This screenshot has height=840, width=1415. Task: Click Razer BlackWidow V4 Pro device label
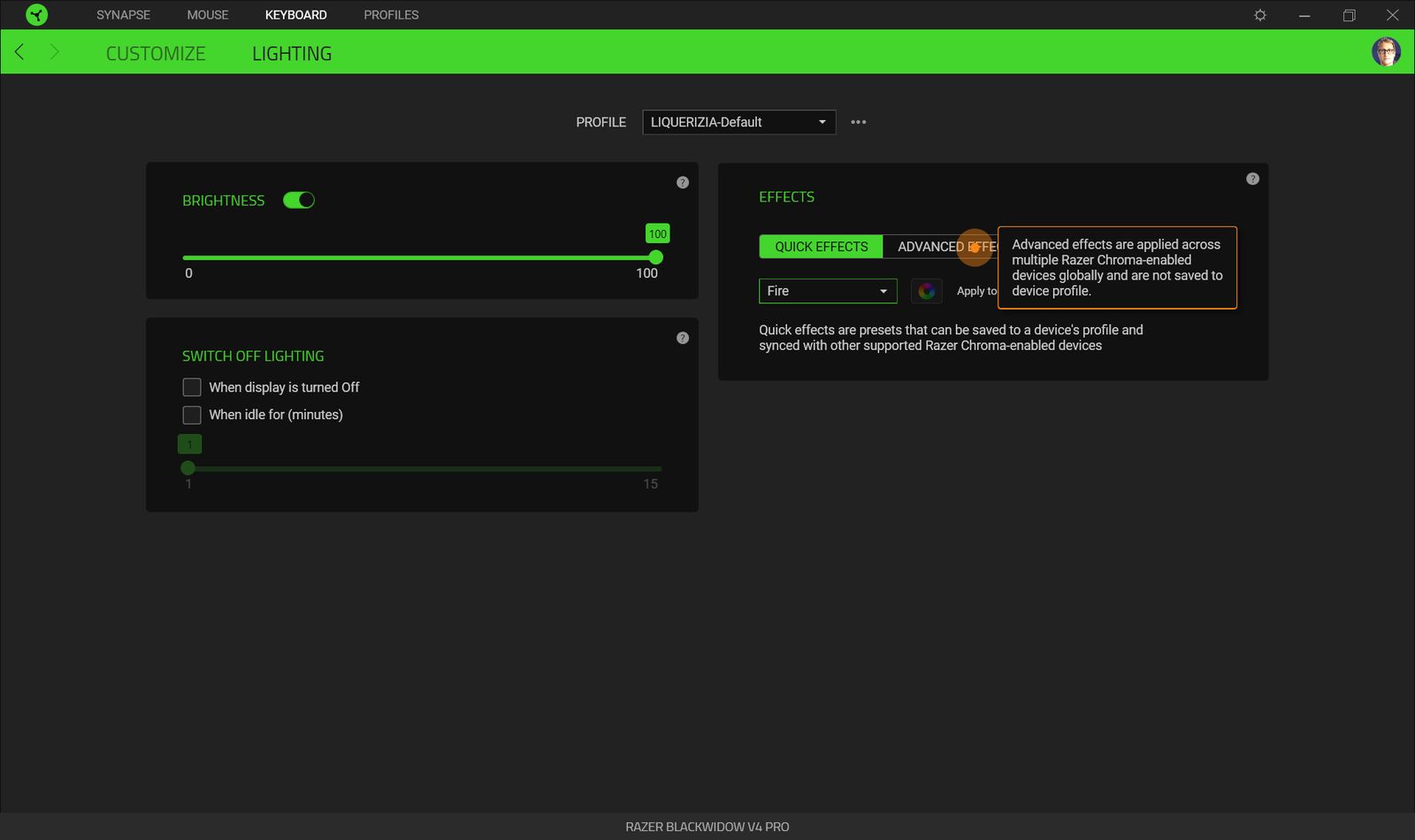click(707, 827)
